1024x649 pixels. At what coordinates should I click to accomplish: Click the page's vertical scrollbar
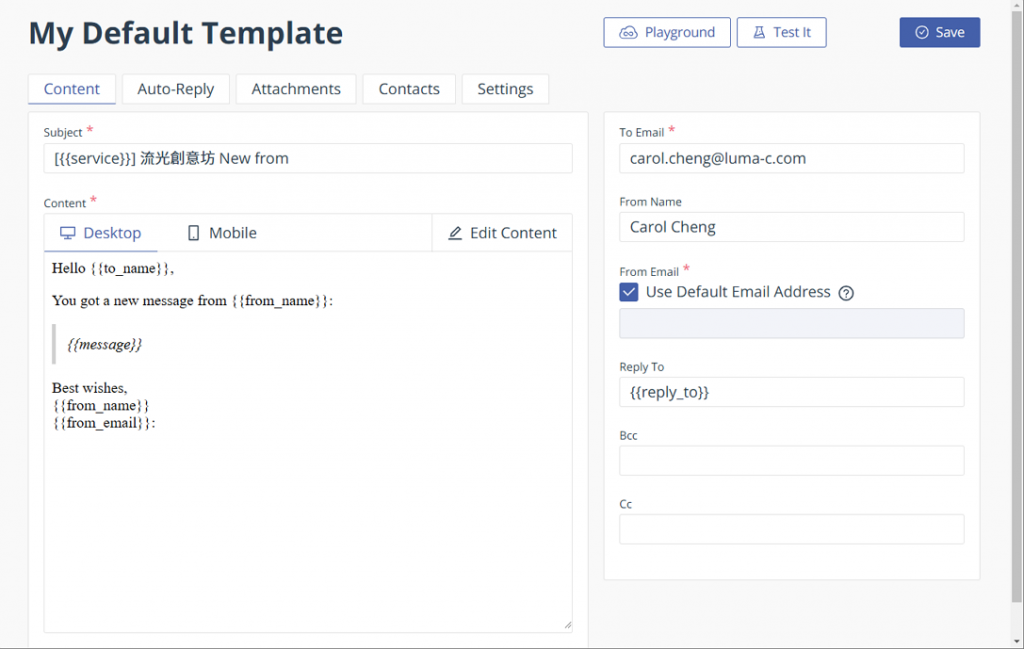point(1016,300)
